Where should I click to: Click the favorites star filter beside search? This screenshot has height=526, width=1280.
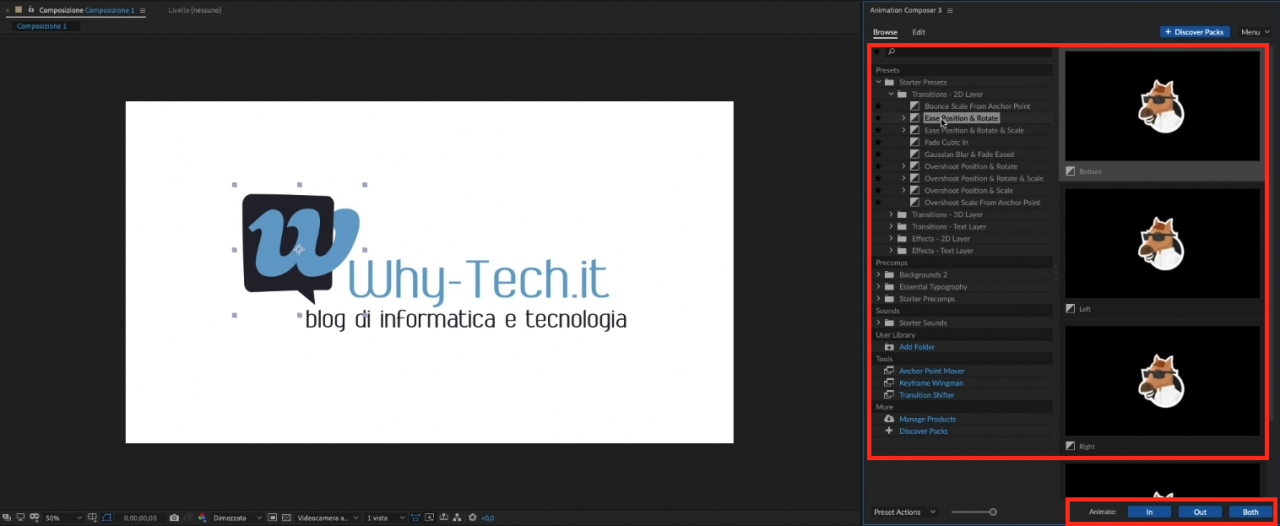click(x=878, y=51)
